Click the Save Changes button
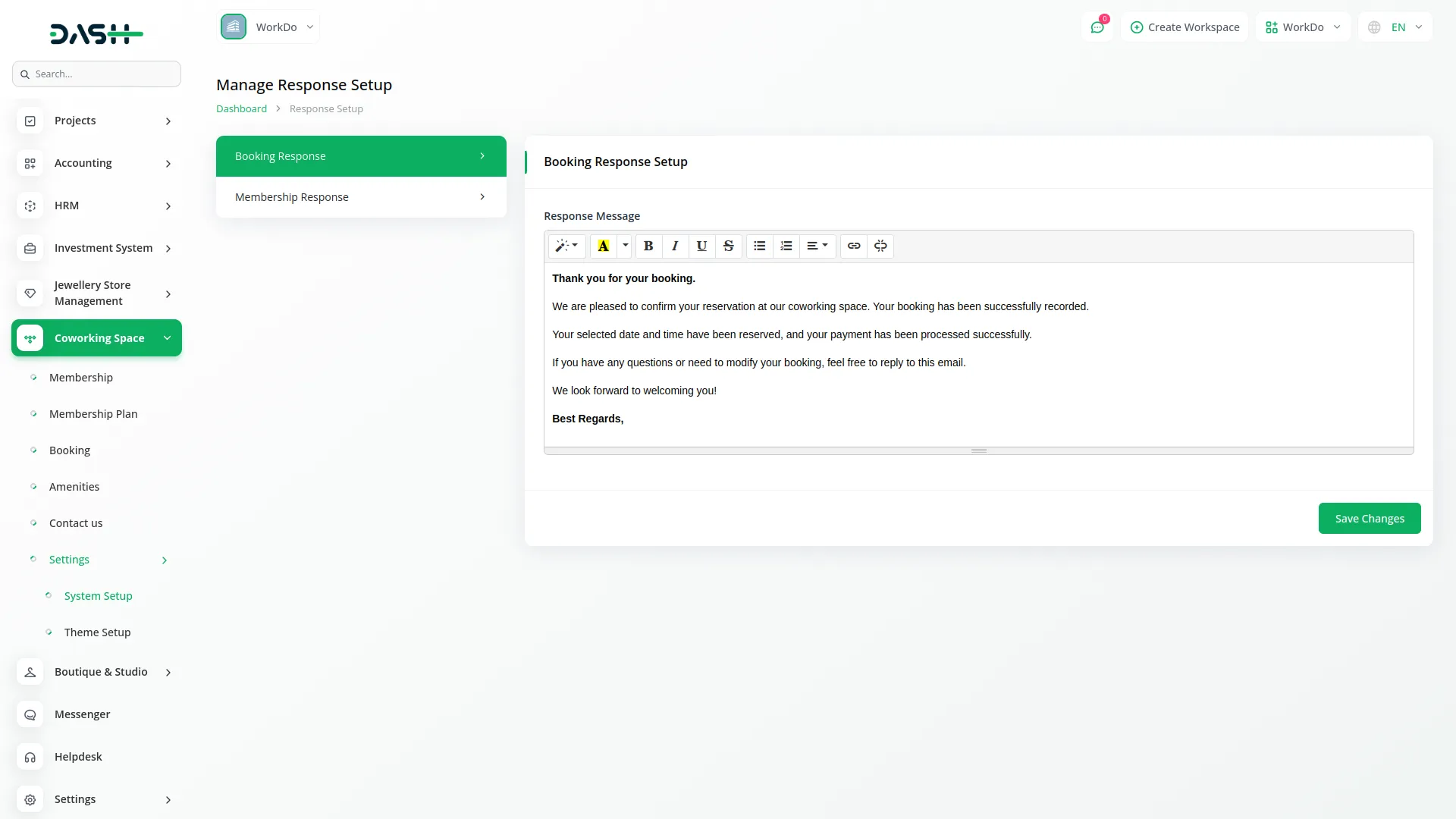Screen dimensions: 1456x819 [1370, 518]
